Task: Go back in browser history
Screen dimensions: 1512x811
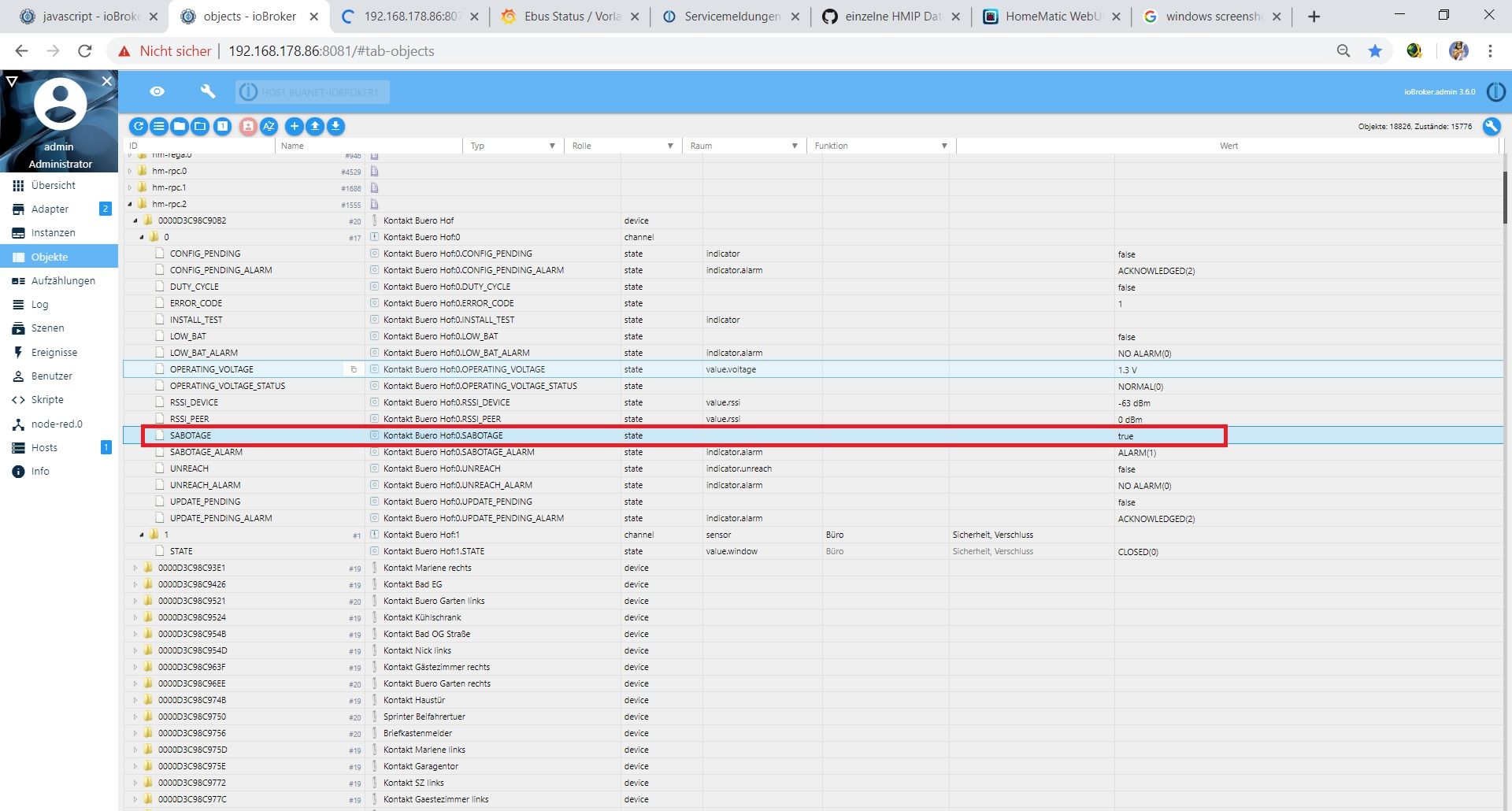Action: [x=21, y=51]
